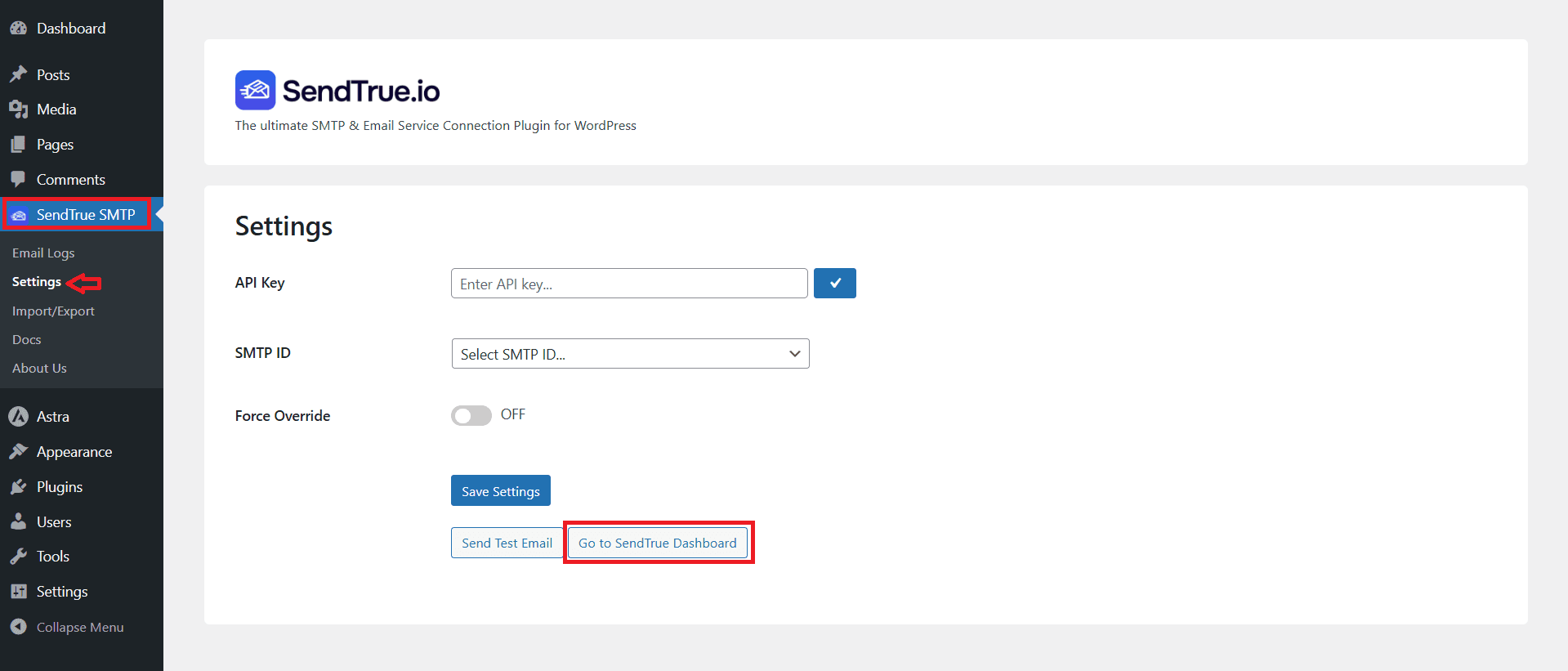Image resolution: width=1568 pixels, height=671 pixels.
Task: Click the Astra logo icon
Action: click(18, 416)
